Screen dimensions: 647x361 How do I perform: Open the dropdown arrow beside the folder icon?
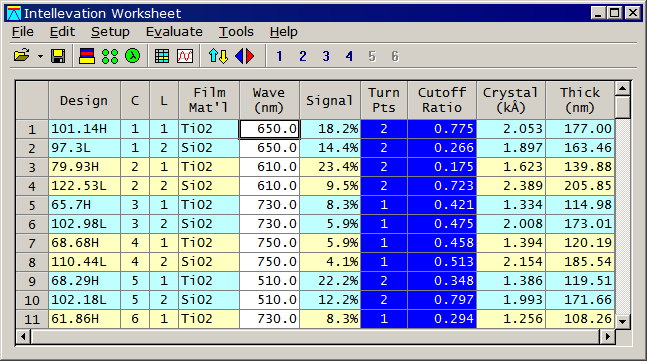pos(40,56)
